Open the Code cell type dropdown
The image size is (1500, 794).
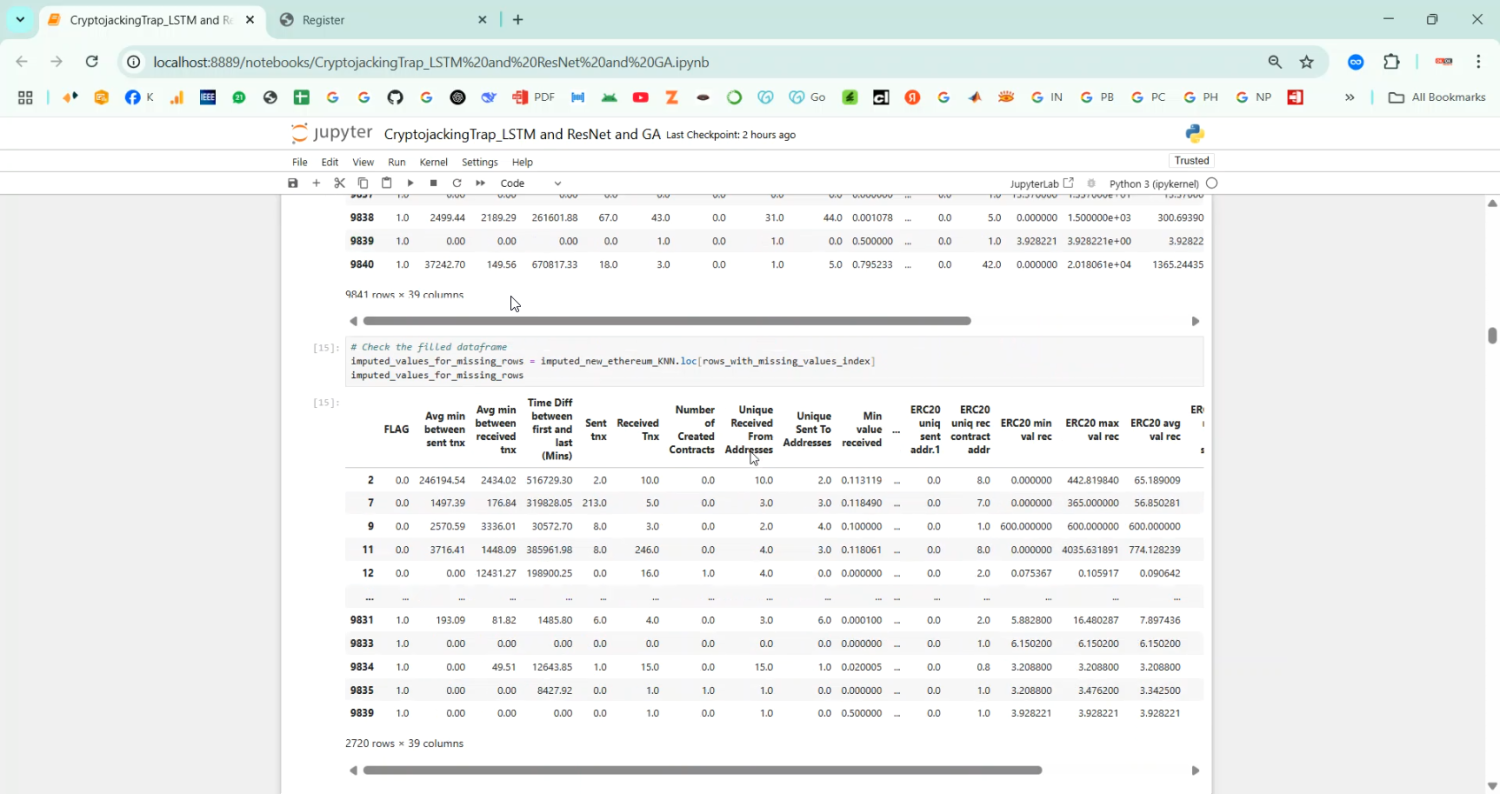[531, 183]
